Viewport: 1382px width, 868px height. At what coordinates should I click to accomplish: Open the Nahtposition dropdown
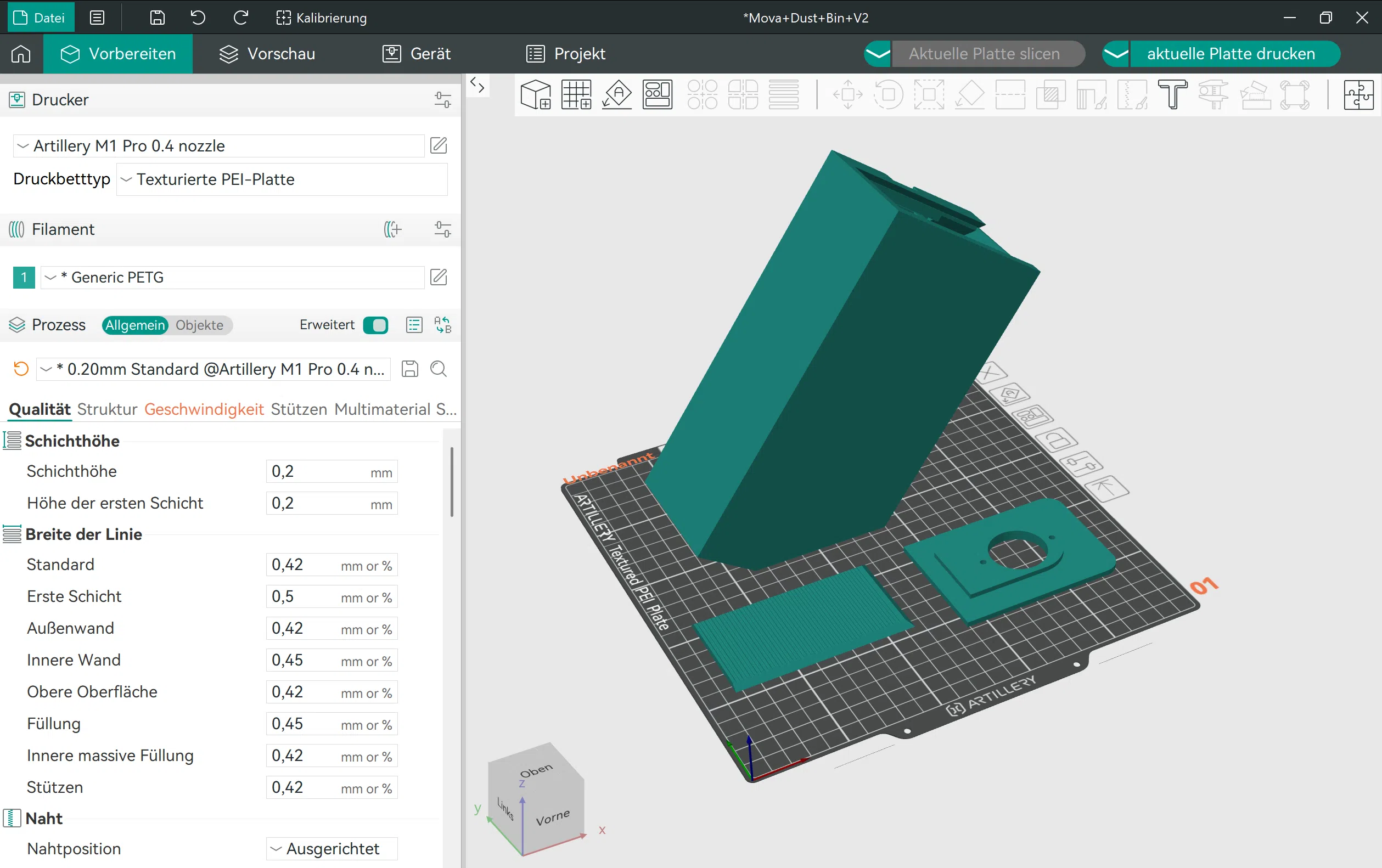(332, 849)
